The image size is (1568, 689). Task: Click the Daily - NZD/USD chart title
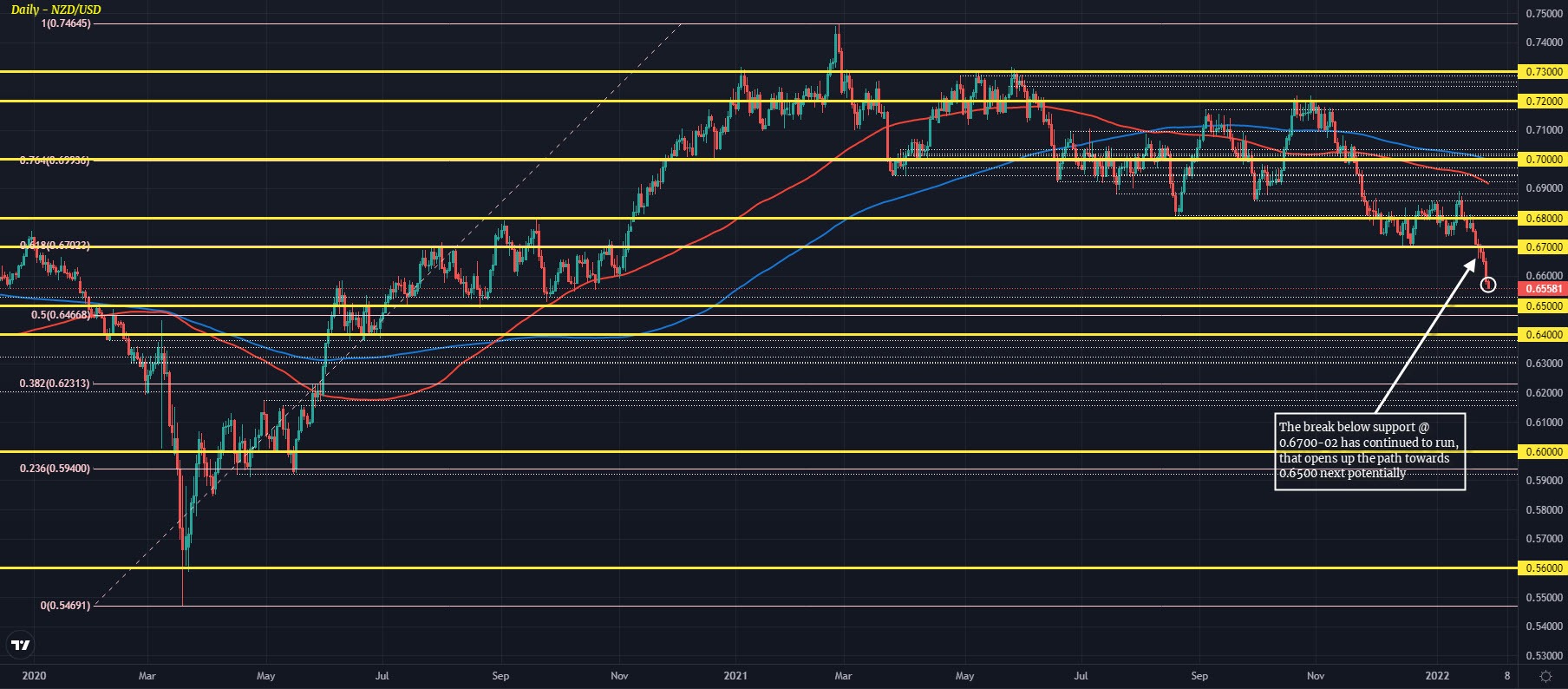click(56, 9)
